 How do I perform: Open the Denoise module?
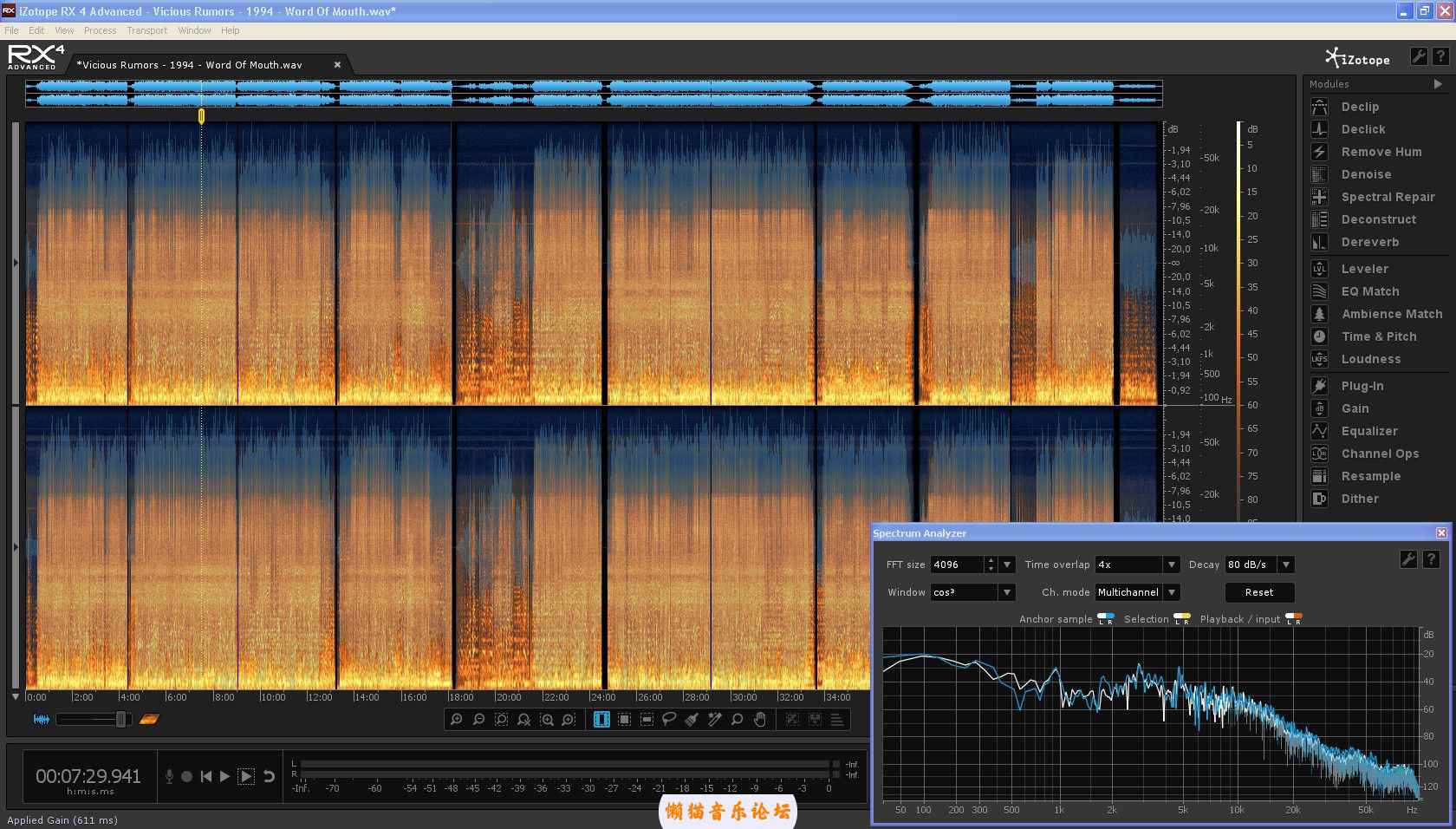tap(1366, 174)
